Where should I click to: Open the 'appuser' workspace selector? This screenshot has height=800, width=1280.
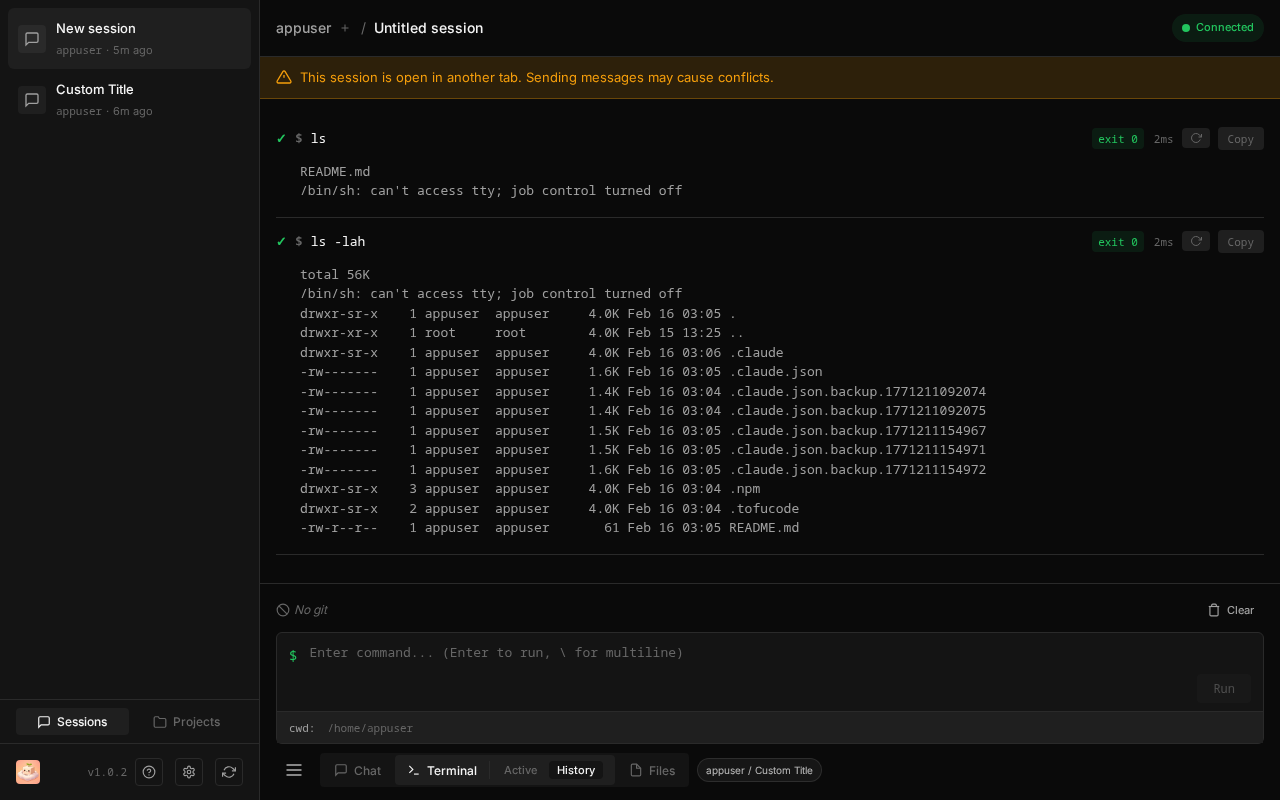(304, 28)
